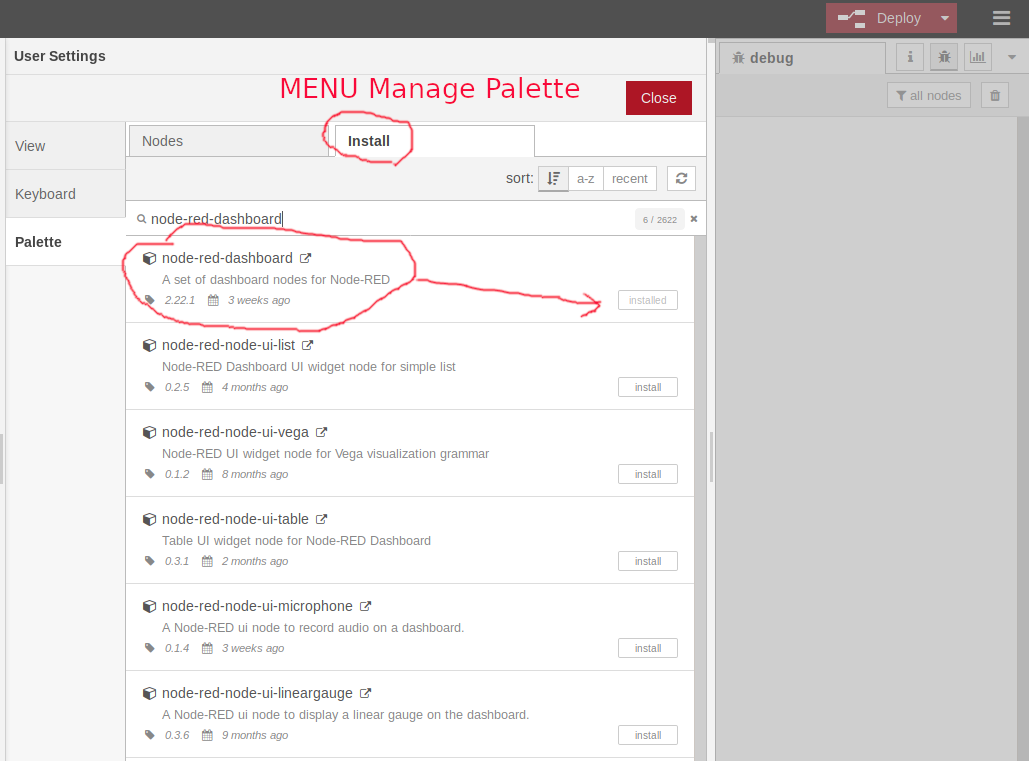Clear debug messages with trash icon
This screenshot has height=761, width=1029.
(x=995, y=96)
